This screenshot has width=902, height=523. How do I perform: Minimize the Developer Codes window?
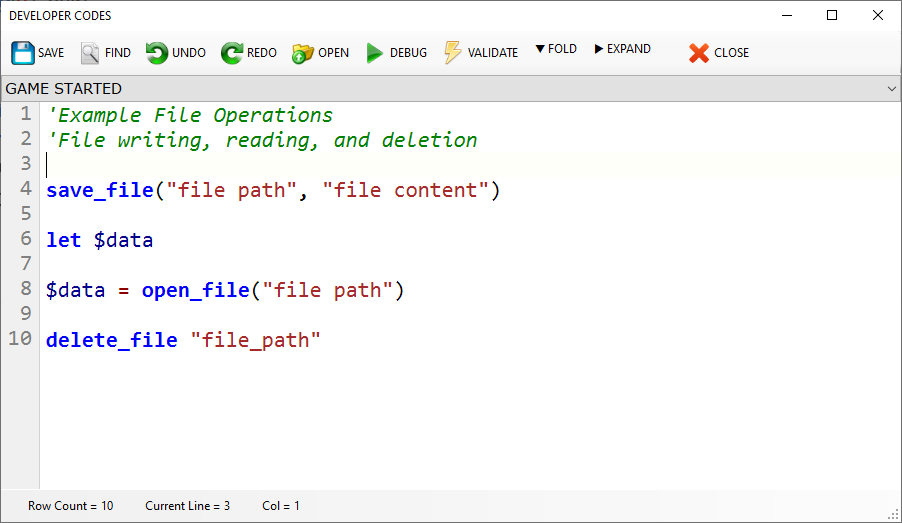(x=786, y=15)
